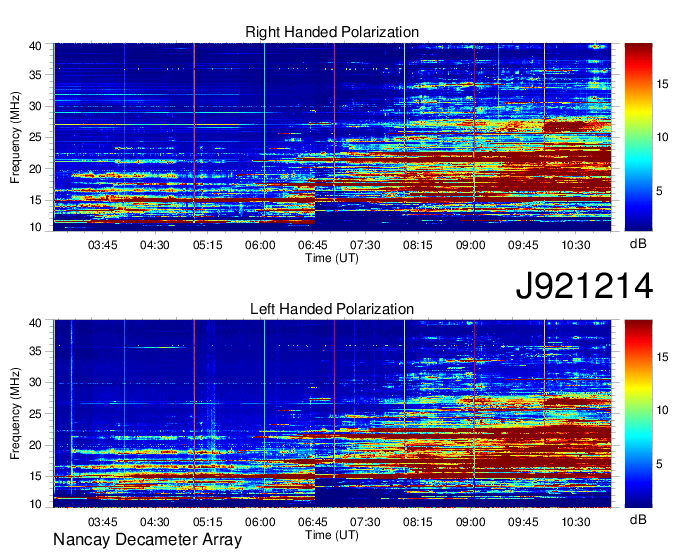Click the 10 dB tick on Right Handed colorbar
Viewport: 680px width, 552px height.
[x=662, y=137]
